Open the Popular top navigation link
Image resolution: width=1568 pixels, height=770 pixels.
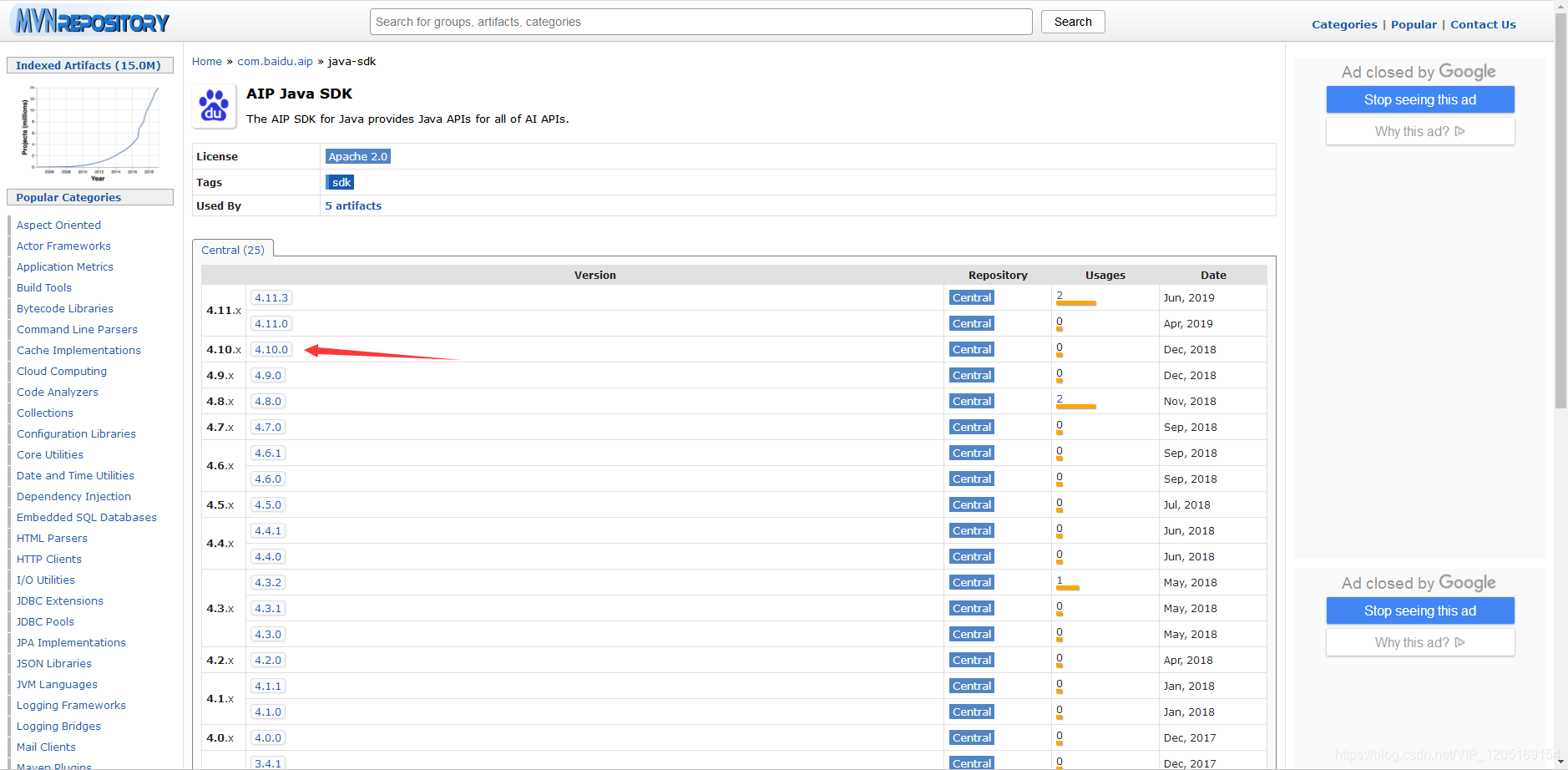point(1414,24)
